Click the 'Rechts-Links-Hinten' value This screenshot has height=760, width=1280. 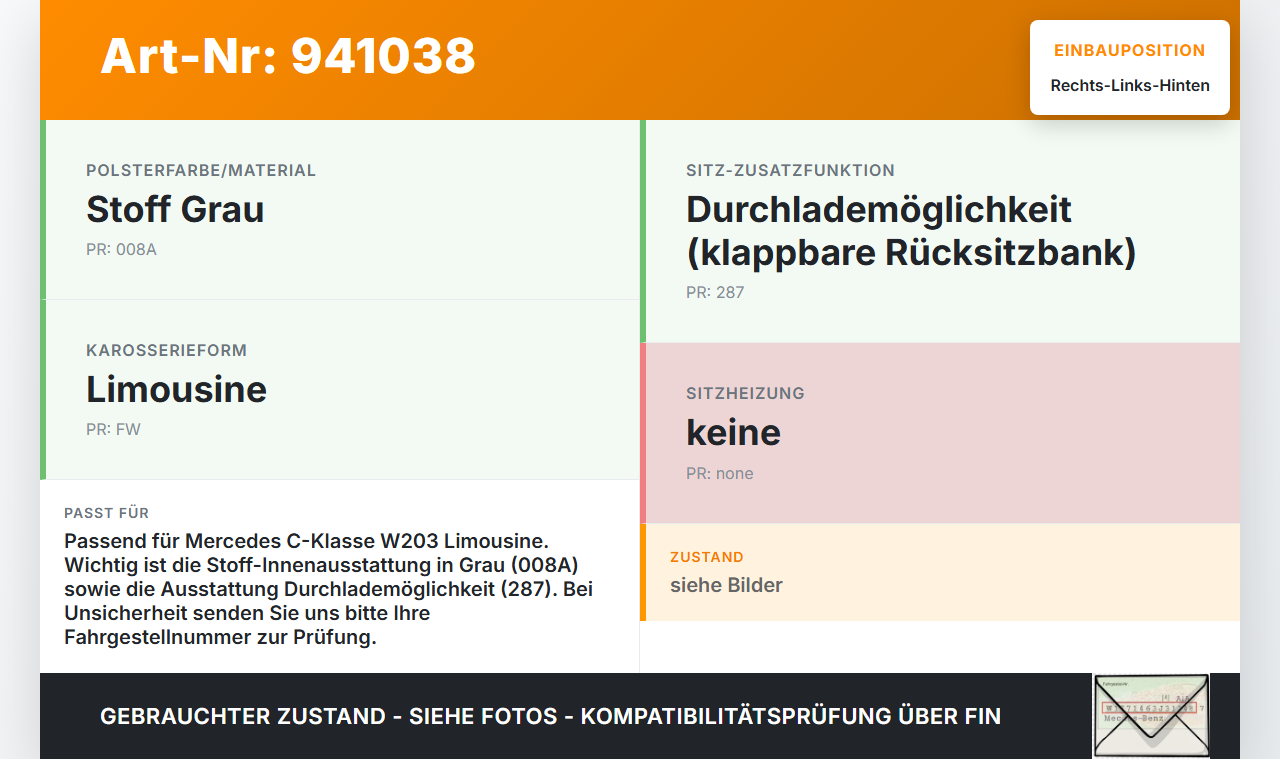coord(1130,85)
